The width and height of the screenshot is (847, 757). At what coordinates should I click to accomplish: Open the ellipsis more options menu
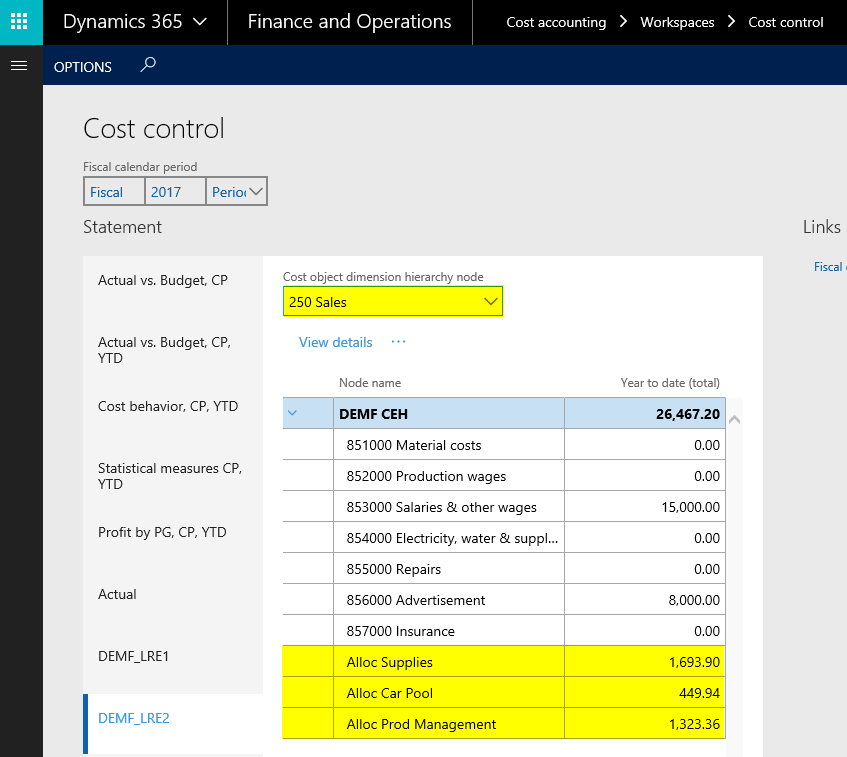point(398,342)
